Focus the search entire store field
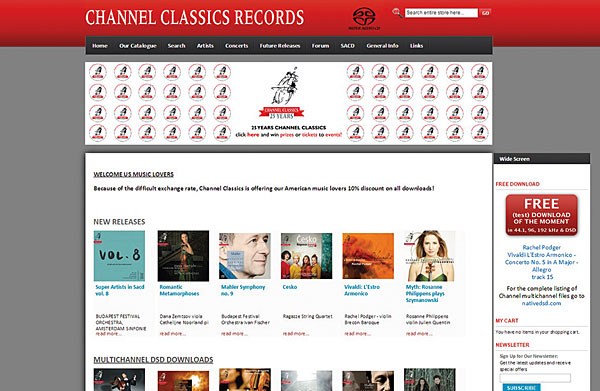Viewport: 600px width, 391px height. [x=441, y=13]
